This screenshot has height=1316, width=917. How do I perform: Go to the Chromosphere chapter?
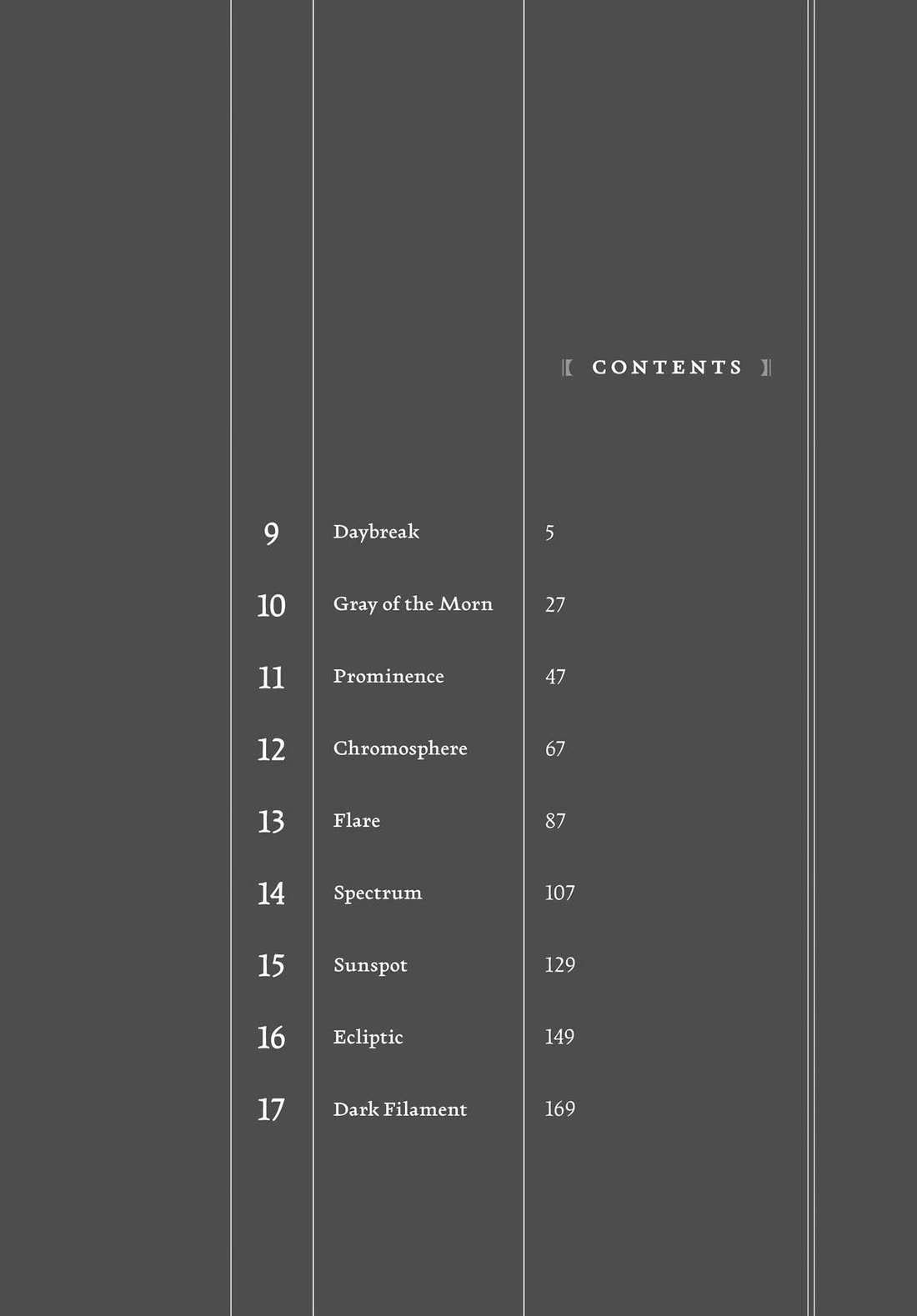400,748
